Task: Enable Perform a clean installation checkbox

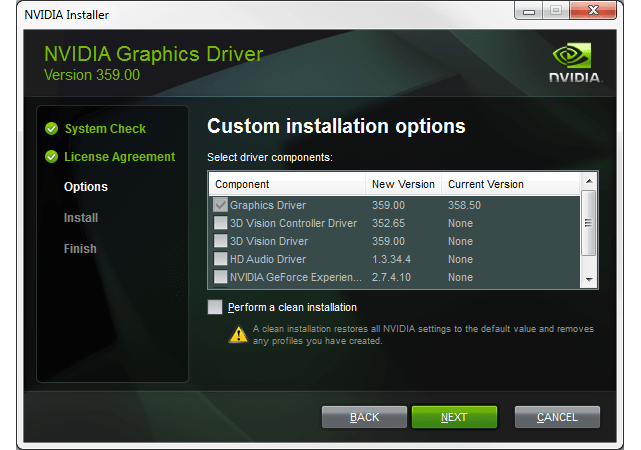Action: [215, 307]
